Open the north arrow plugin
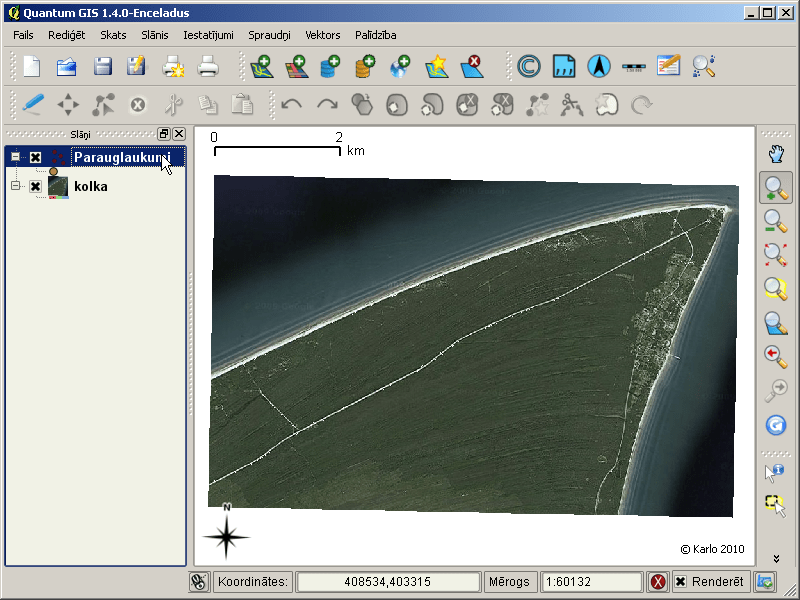 point(599,66)
